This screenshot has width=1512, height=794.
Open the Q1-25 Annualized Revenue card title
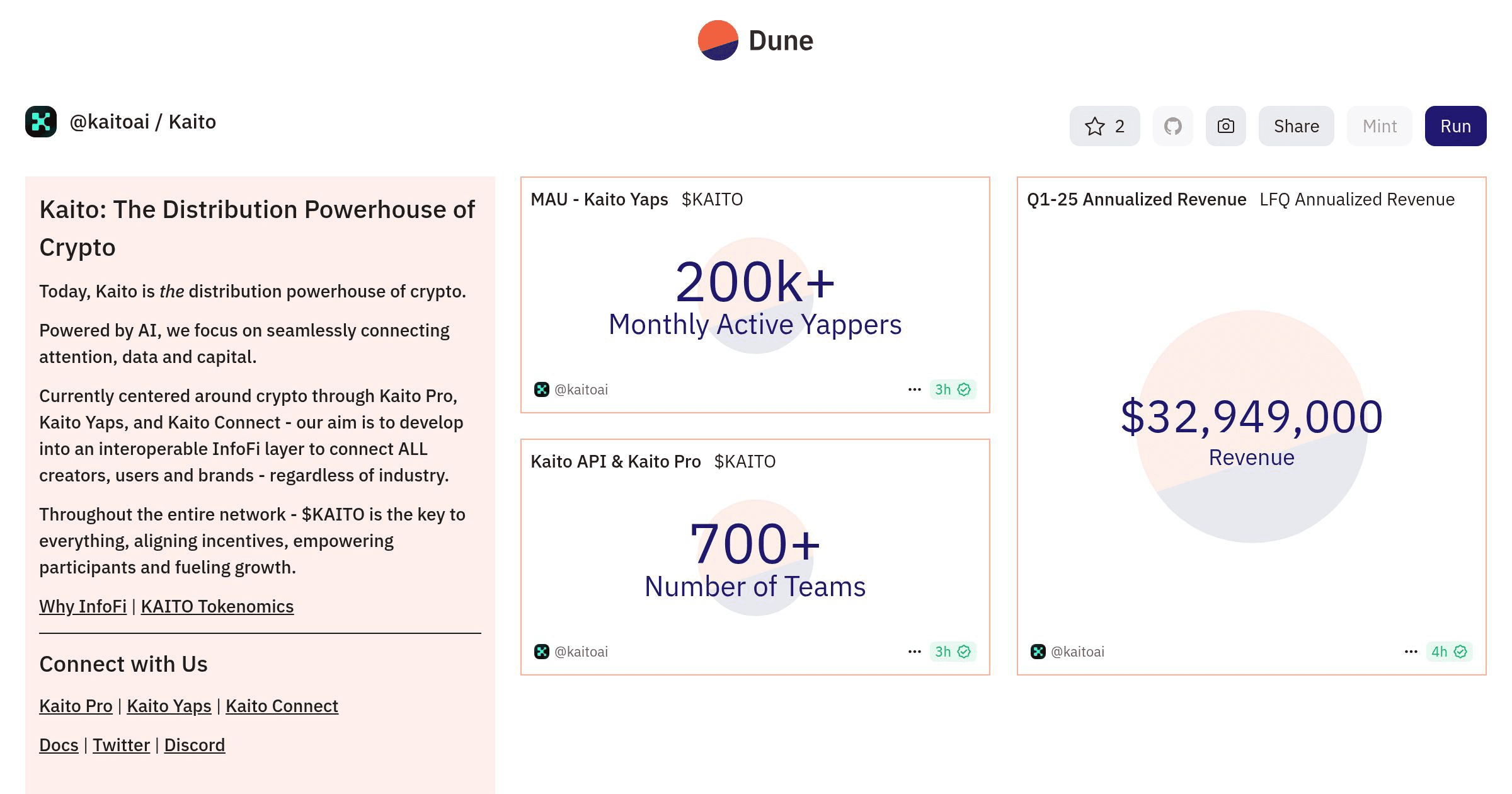1137,199
